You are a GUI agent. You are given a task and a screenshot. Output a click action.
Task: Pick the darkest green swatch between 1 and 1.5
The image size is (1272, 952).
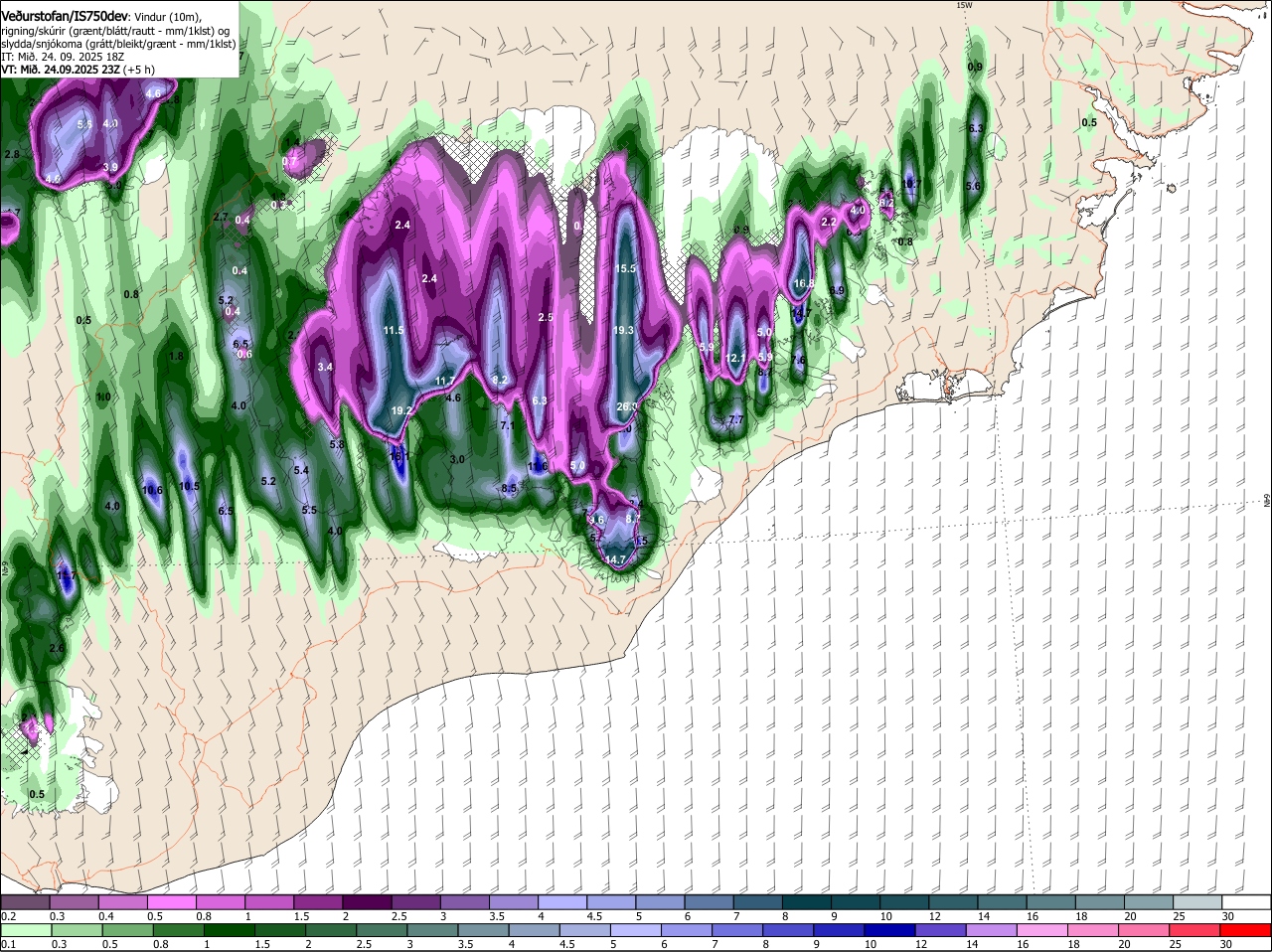coord(231,930)
